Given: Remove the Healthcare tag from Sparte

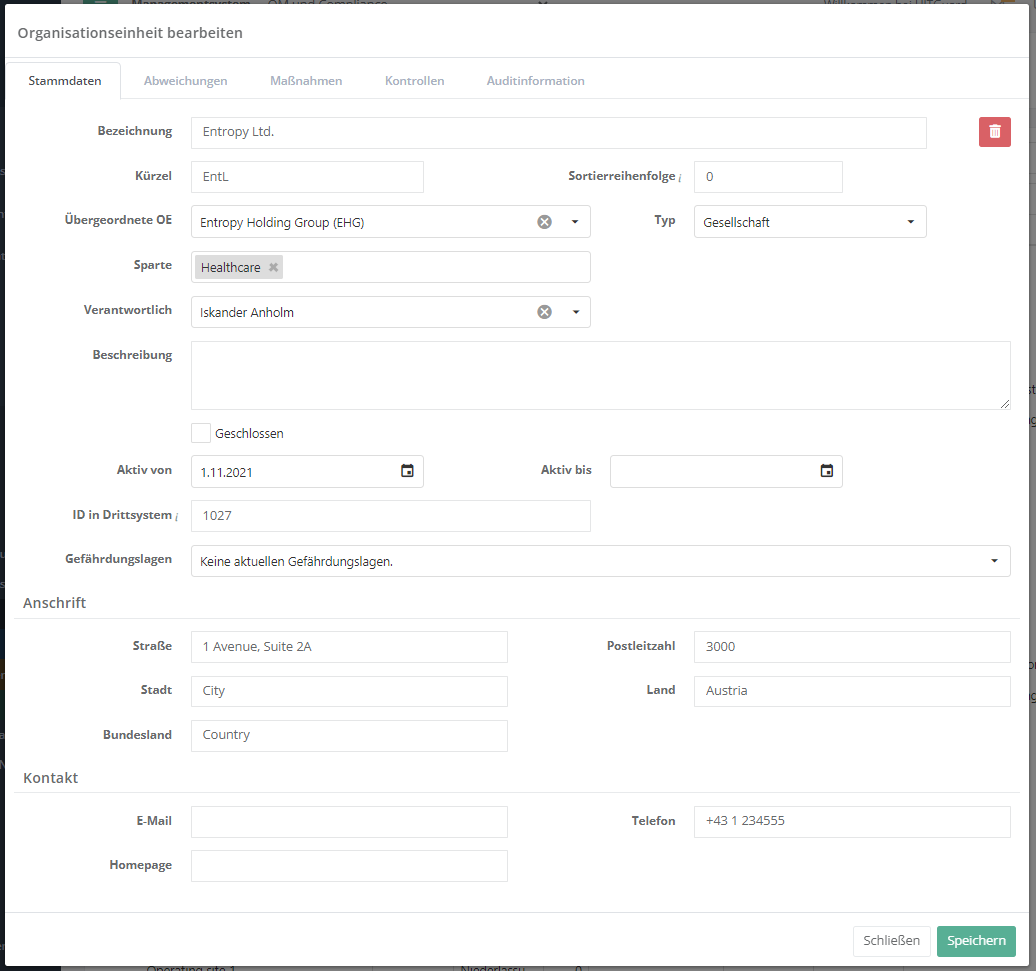Looking at the screenshot, I should pyautogui.click(x=273, y=268).
